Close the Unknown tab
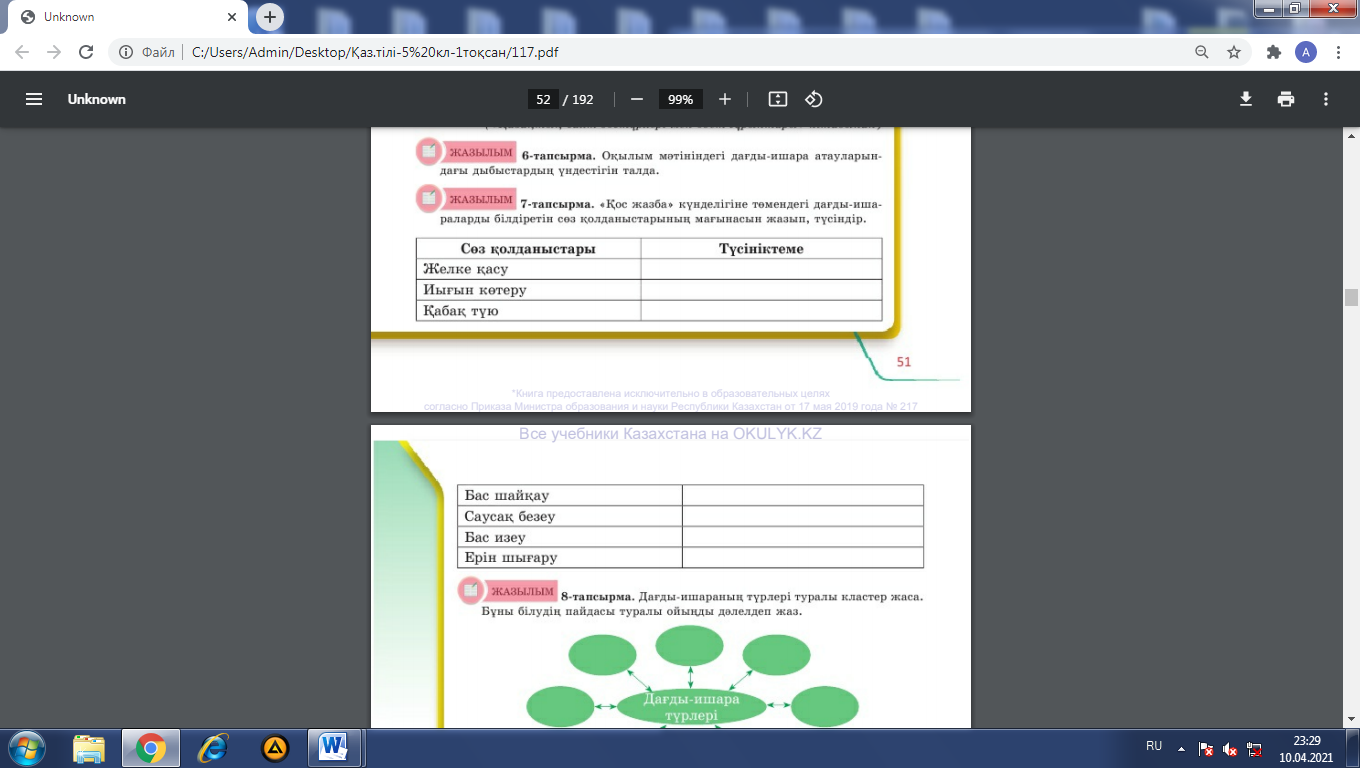1360x768 pixels. 234,17
